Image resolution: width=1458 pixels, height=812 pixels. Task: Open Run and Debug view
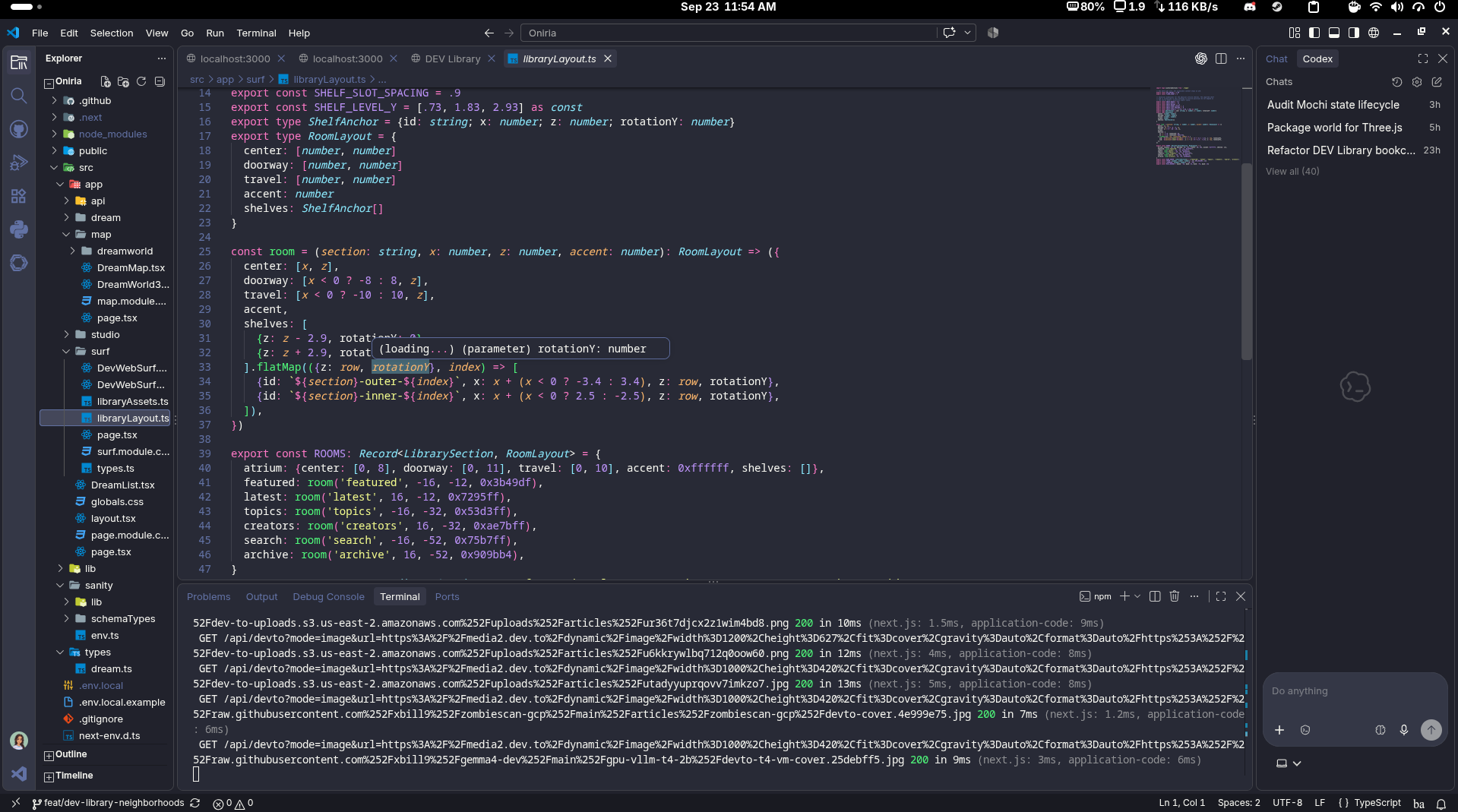[19, 163]
